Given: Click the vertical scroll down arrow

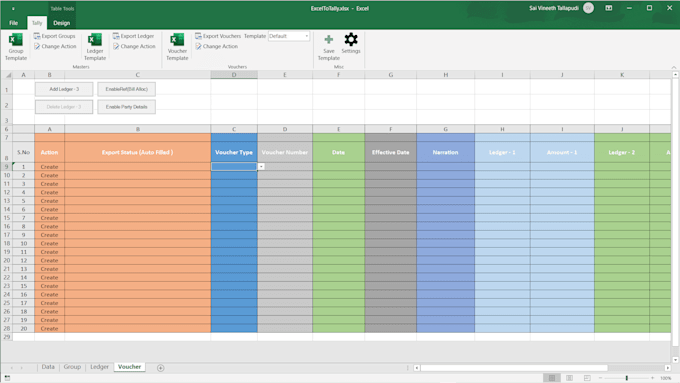Looking at the screenshot, I should [675, 360].
